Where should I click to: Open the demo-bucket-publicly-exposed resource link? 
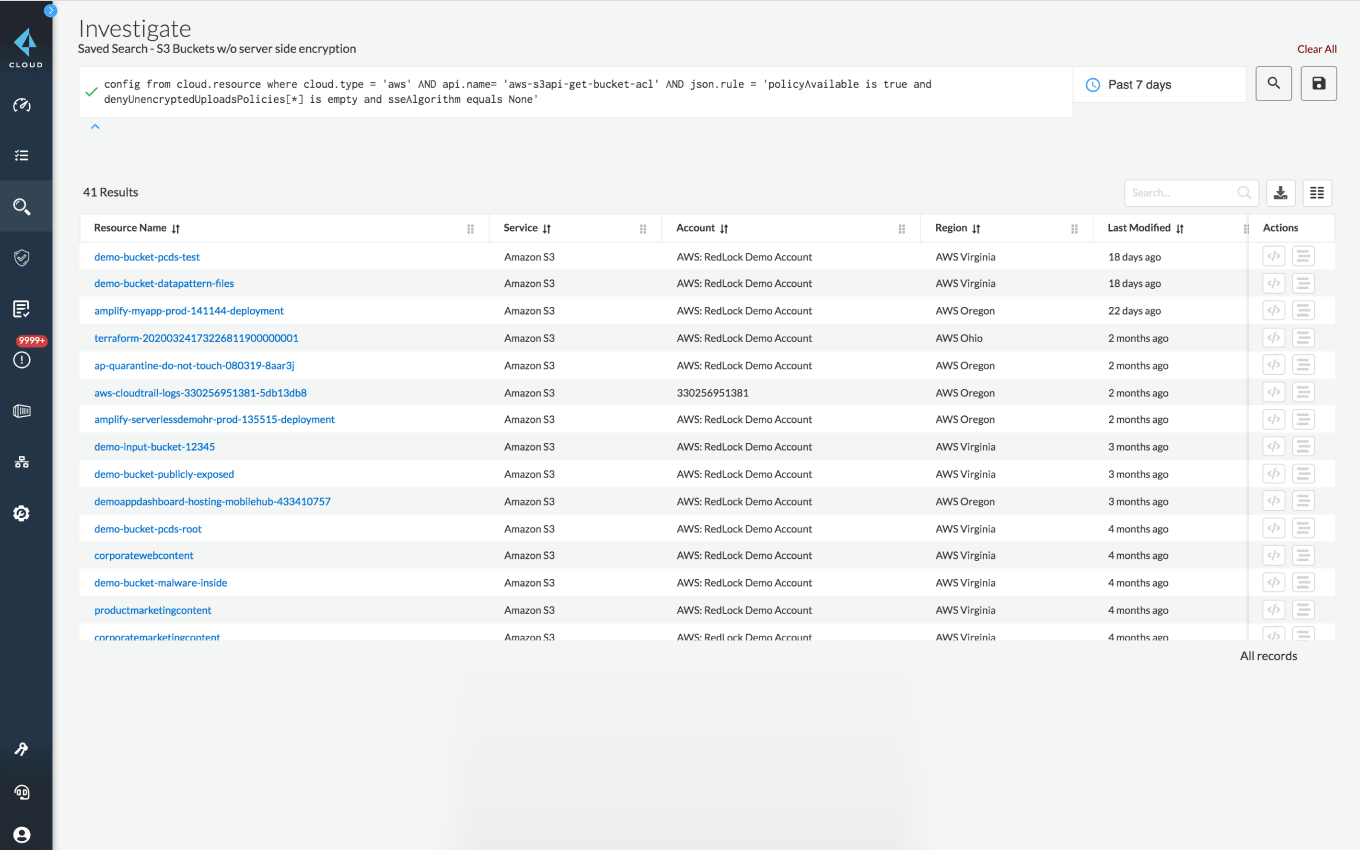point(163,474)
